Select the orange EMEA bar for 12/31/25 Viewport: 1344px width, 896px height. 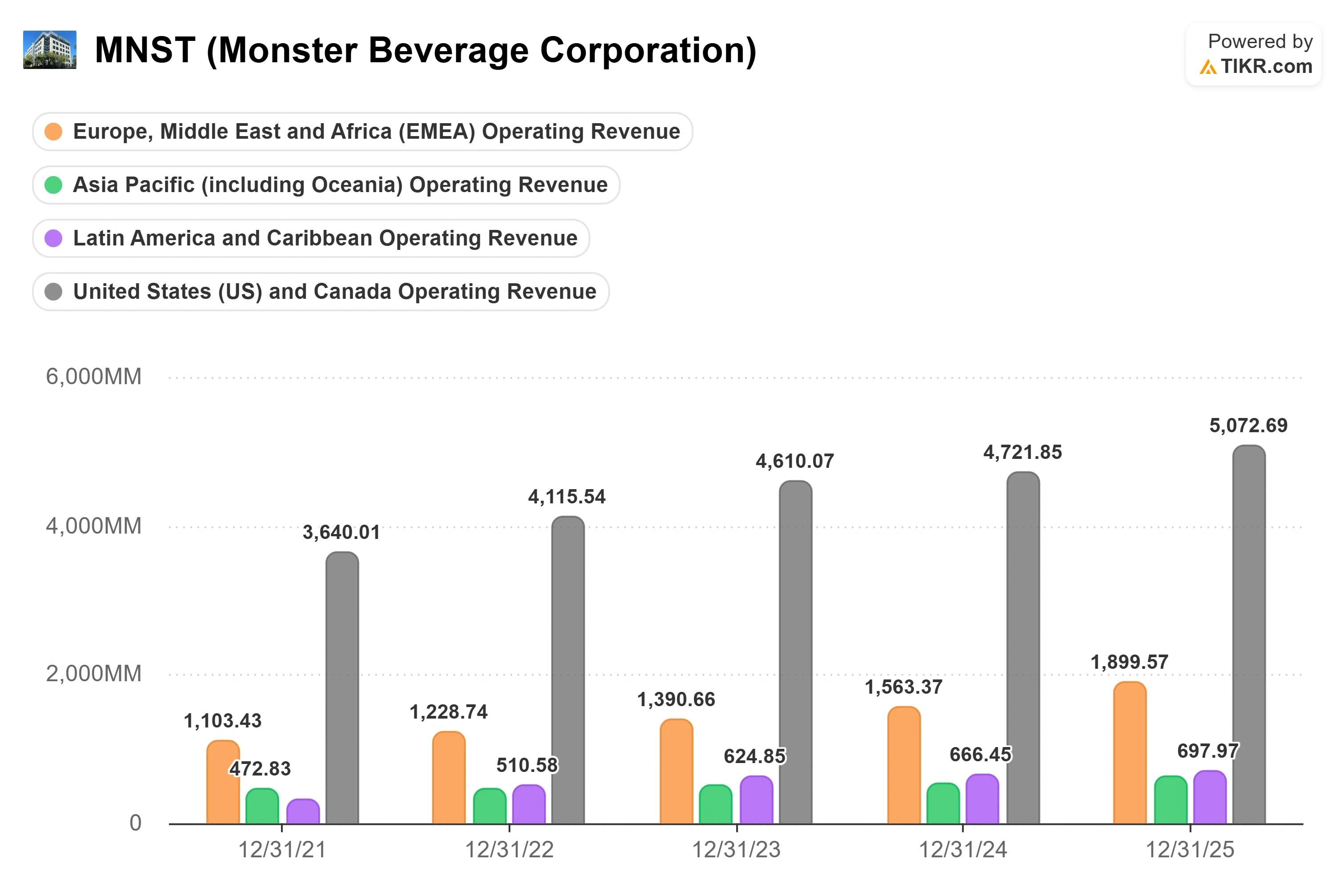coord(1130,752)
